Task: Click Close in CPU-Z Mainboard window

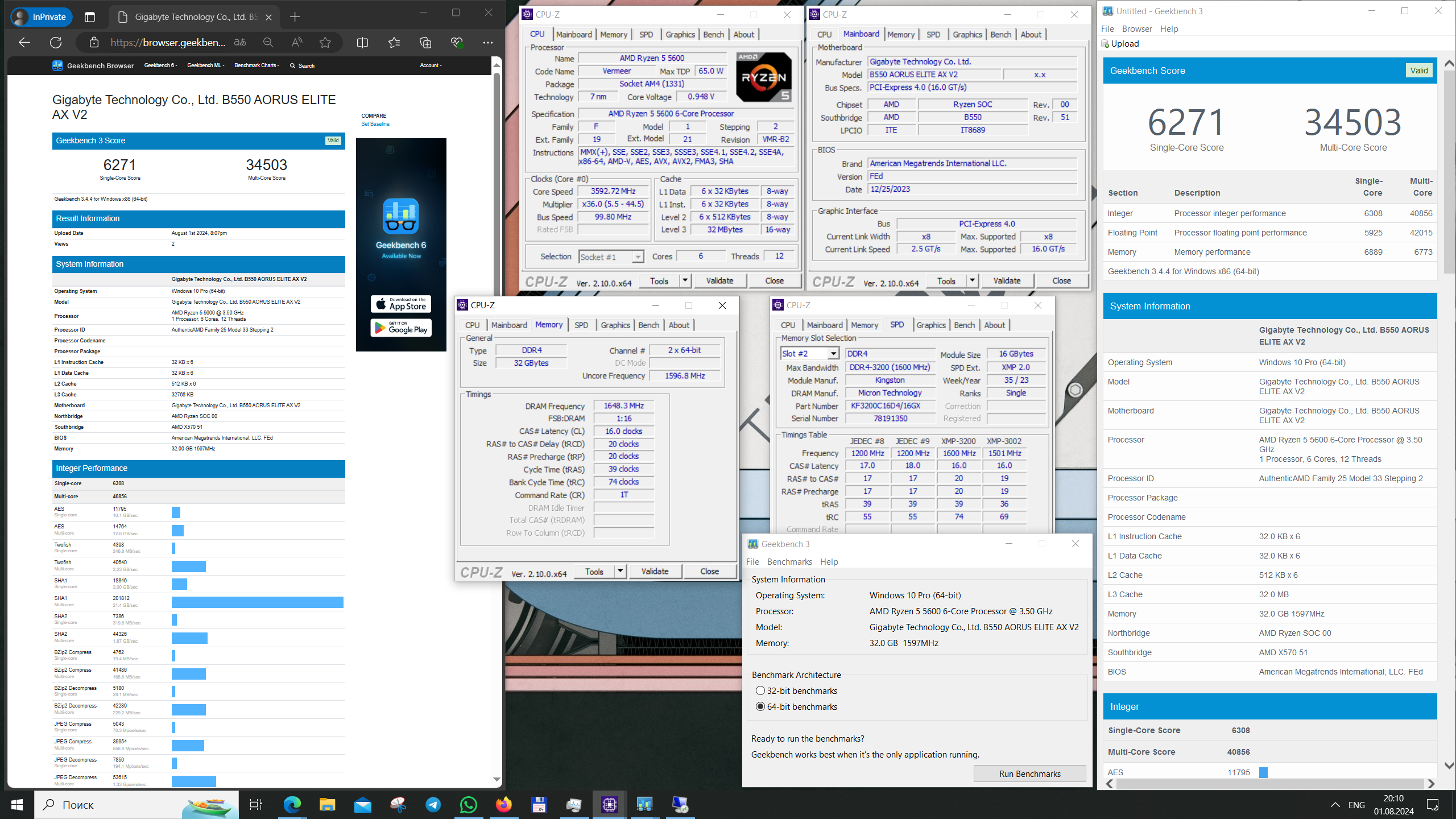Action: point(1061,280)
